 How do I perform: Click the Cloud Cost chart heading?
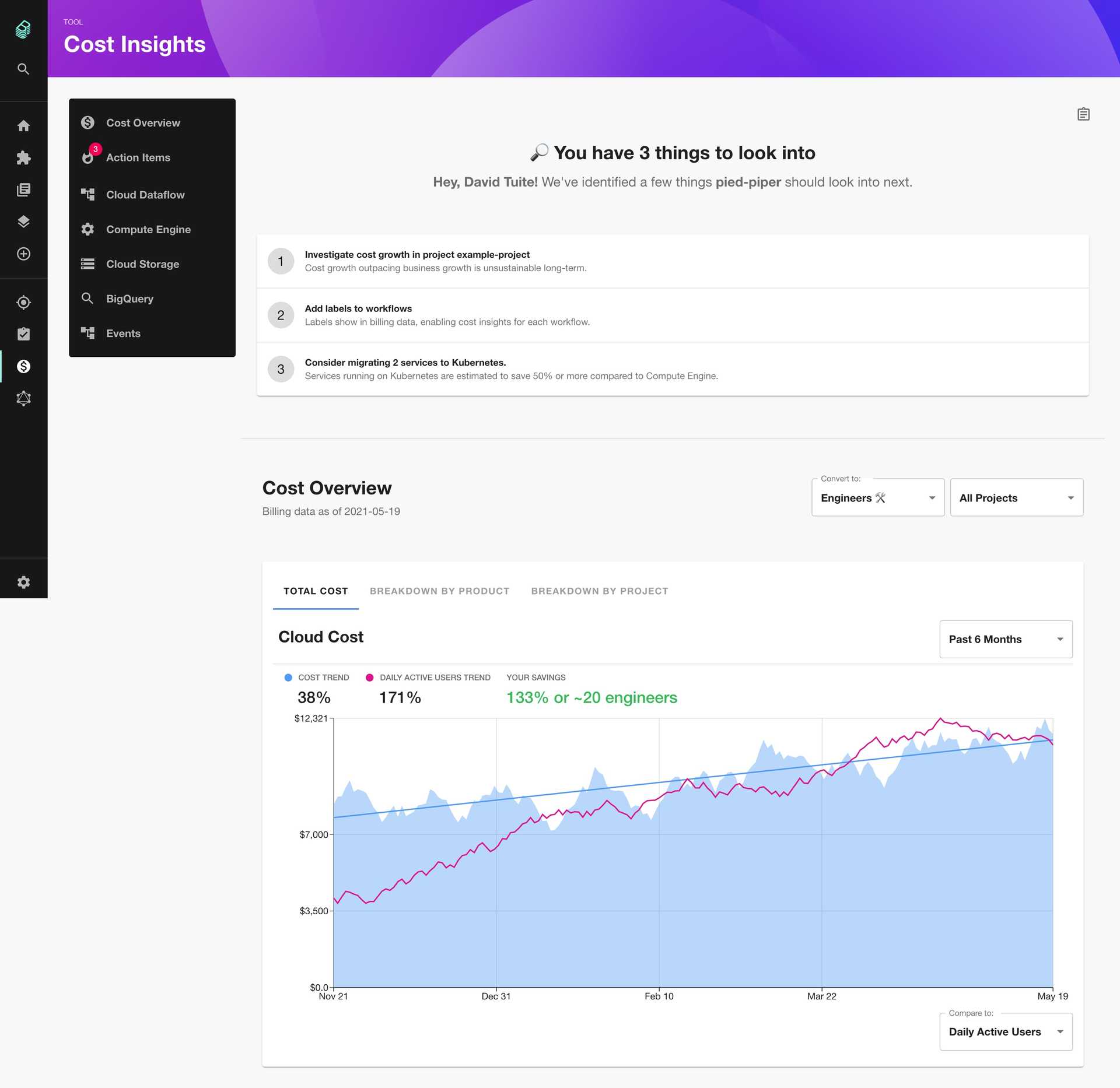(321, 637)
